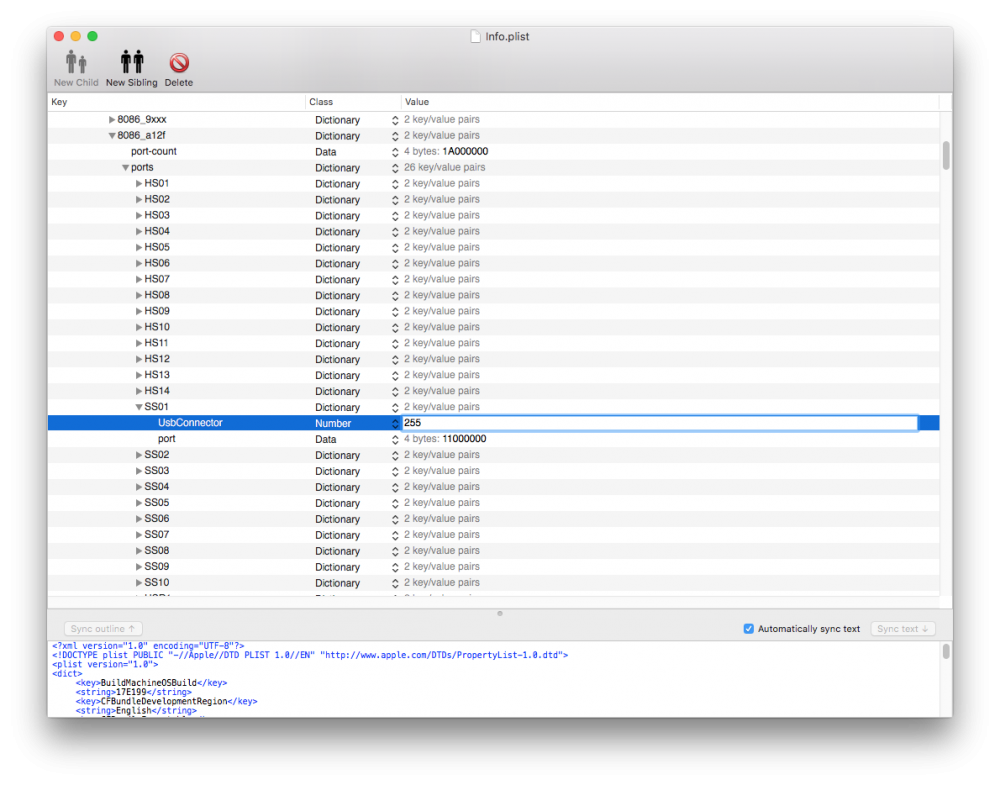
Task: Click the Sync text button
Action: point(902,629)
